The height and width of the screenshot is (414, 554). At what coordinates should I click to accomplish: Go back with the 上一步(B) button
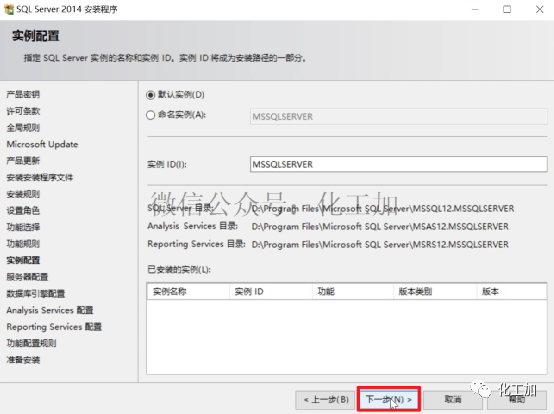click(325, 400)
